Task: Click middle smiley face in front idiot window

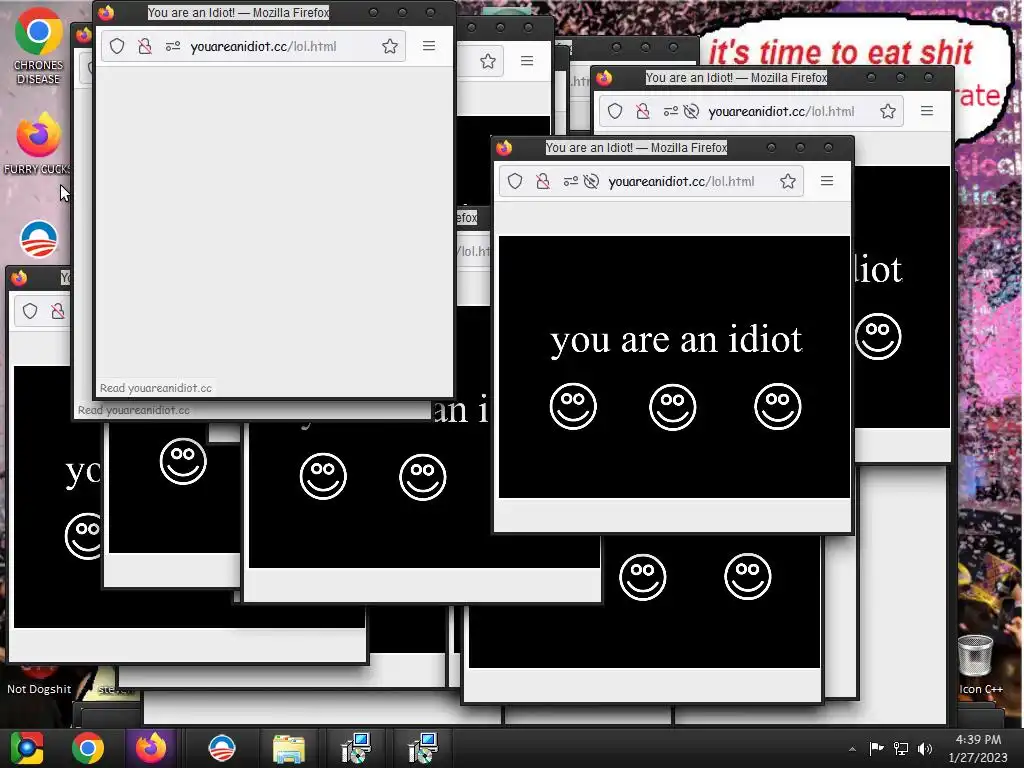Action: click(673, 407)
